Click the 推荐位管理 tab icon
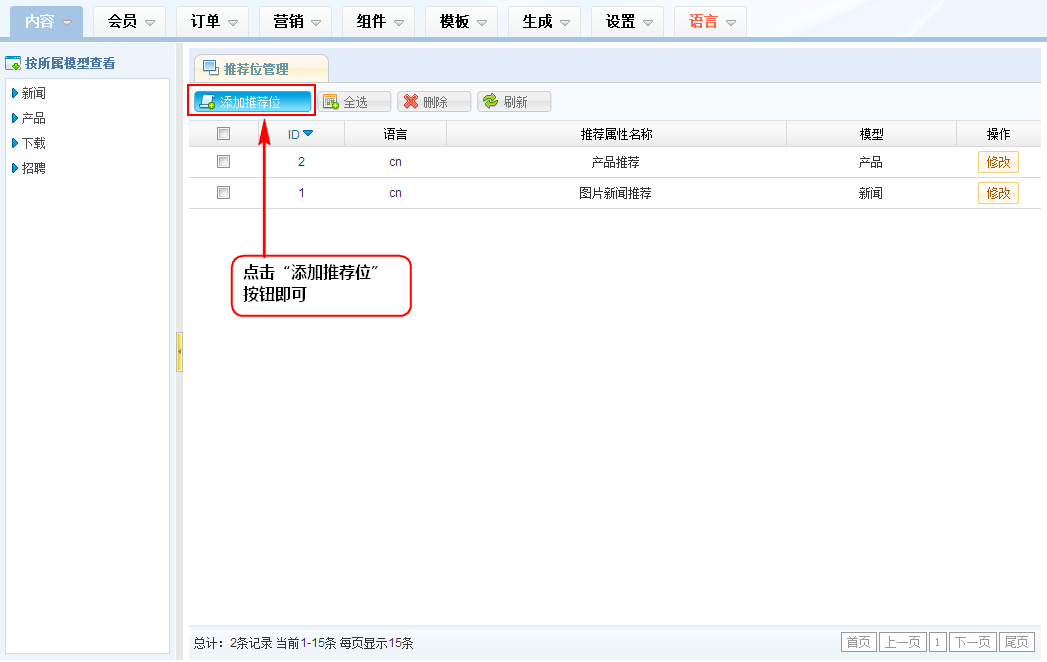The image size is (1047, 662). 211,69
